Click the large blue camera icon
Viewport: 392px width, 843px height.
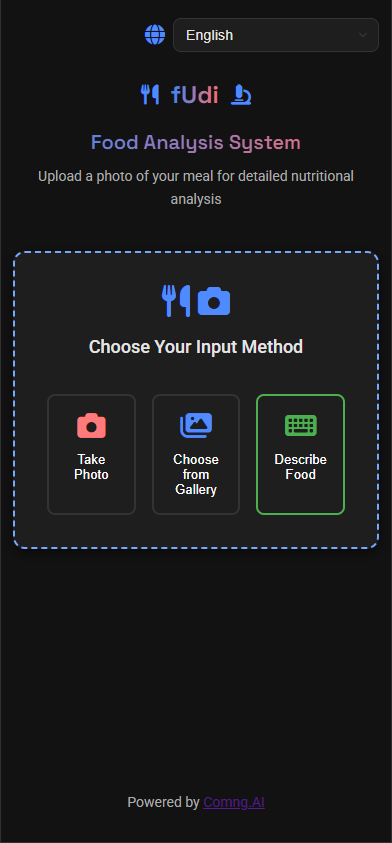pyautogui.click(x=214, y=301)
